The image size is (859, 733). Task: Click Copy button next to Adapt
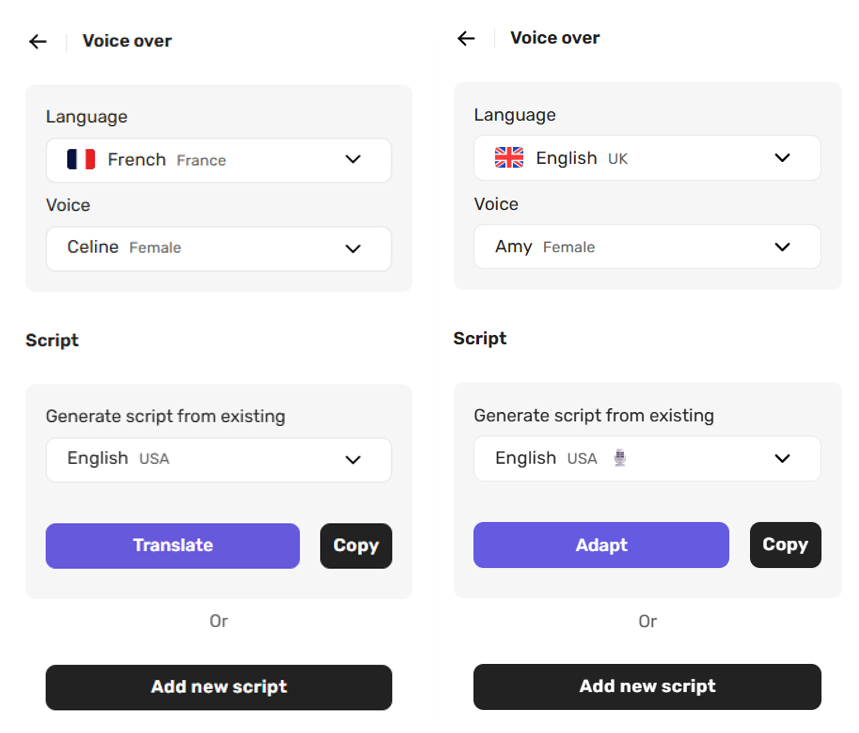pos(785,545)
